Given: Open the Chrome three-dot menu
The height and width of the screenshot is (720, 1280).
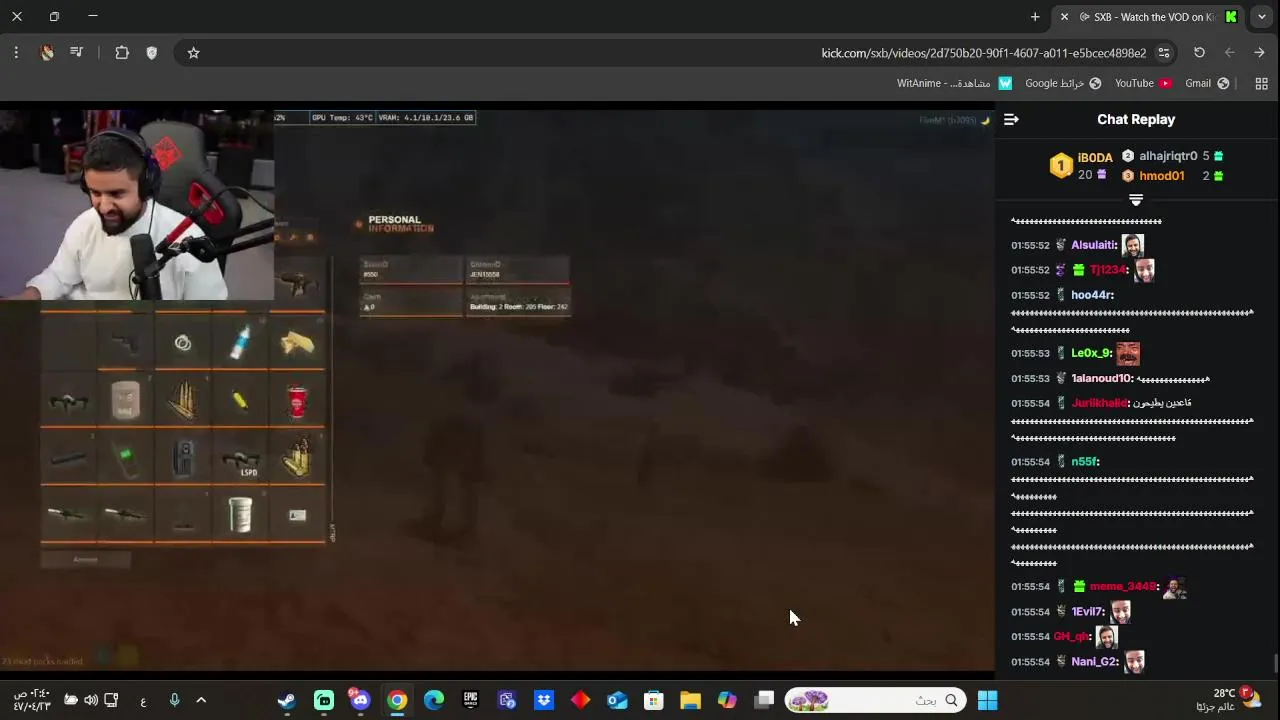Looking at the screenshot, I should 16,53.
